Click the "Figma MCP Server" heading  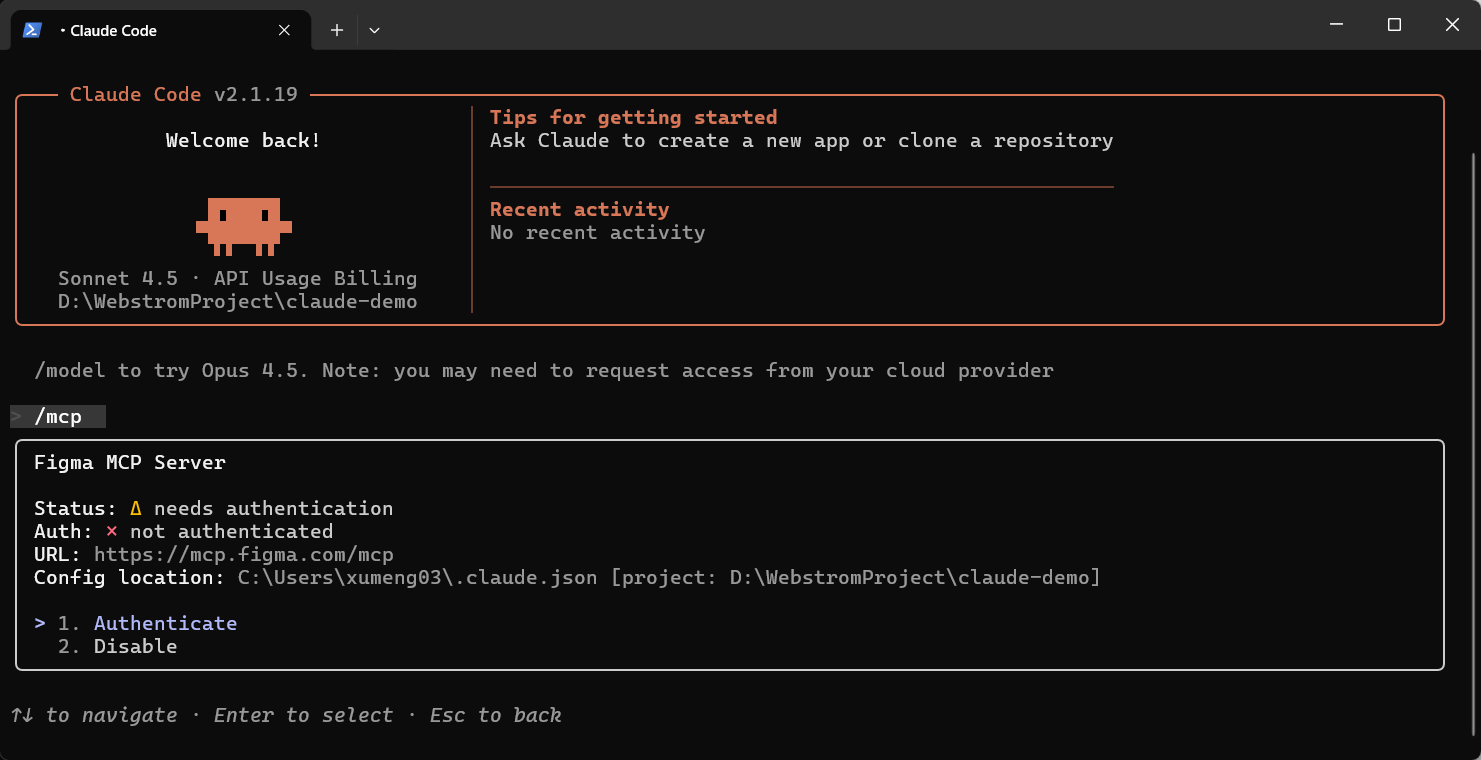[x=130, y=462]
